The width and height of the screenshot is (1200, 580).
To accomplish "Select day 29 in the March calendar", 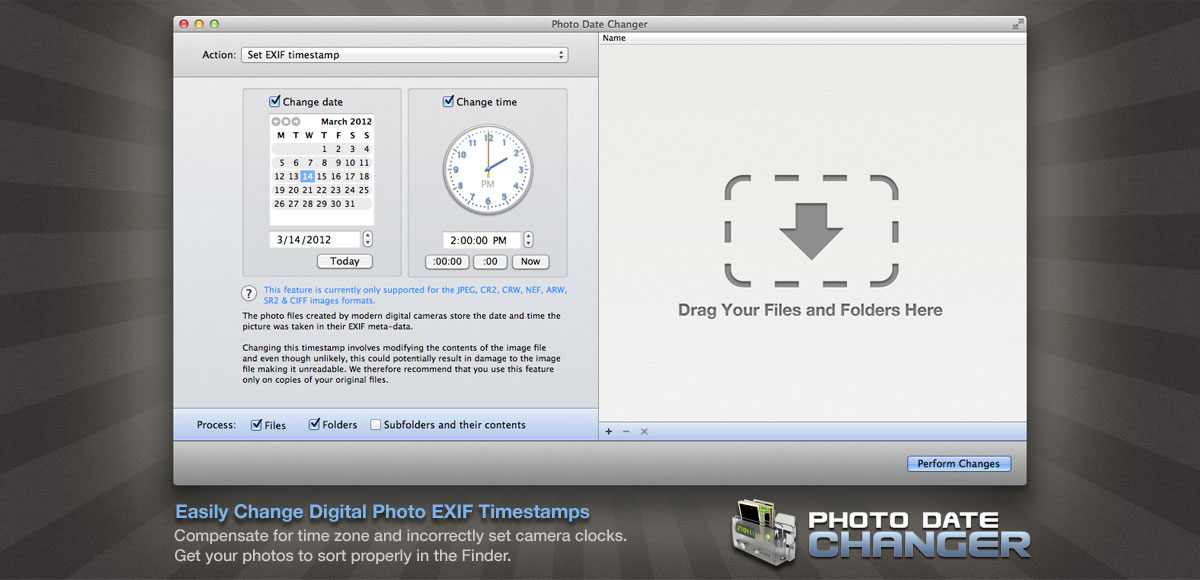I will click(322, 204).
